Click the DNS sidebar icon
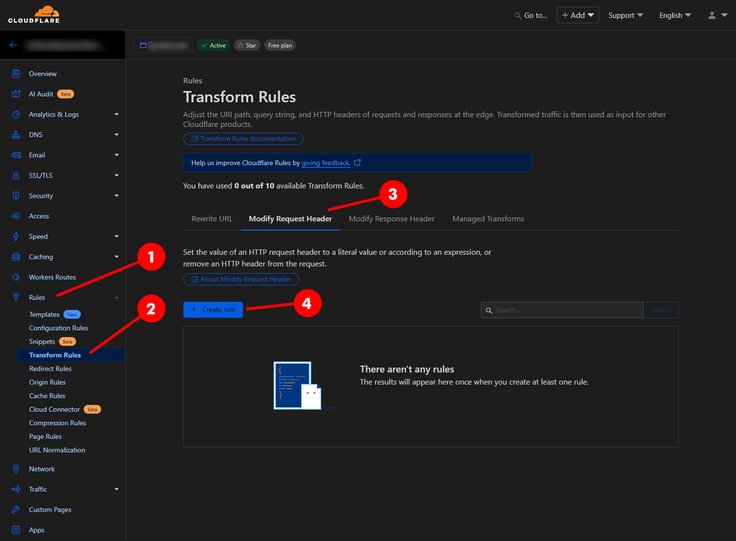Image resolution: width=736 pixels, height=541 pixels. click(16, 135)
